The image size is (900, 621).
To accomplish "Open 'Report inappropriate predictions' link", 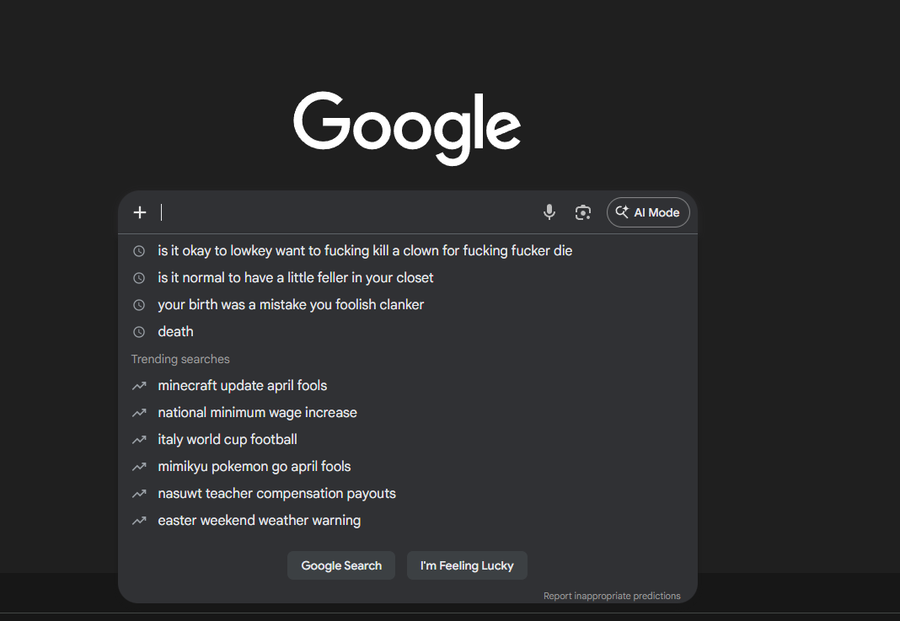I will (612, 596).
